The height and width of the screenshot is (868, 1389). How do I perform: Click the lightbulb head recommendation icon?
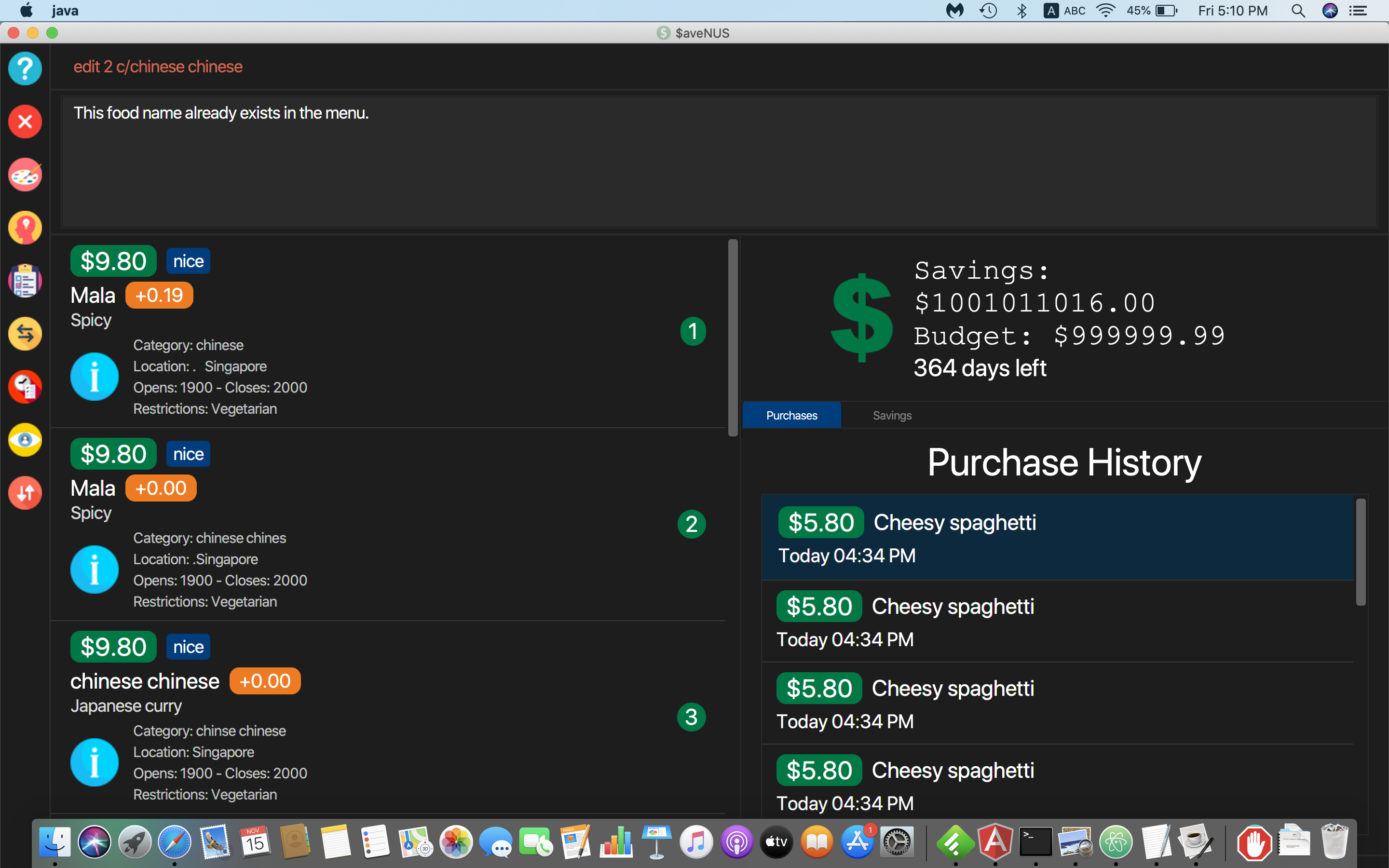click(25, 228)
